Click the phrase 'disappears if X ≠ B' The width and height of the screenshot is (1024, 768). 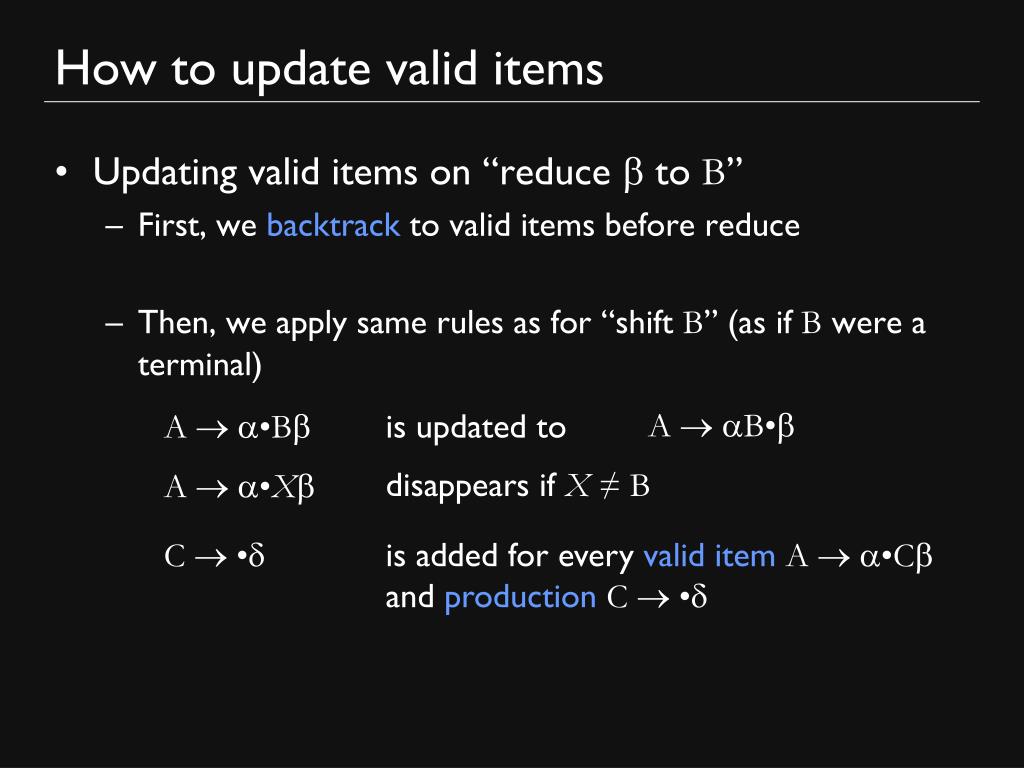[x=518, y=486]
